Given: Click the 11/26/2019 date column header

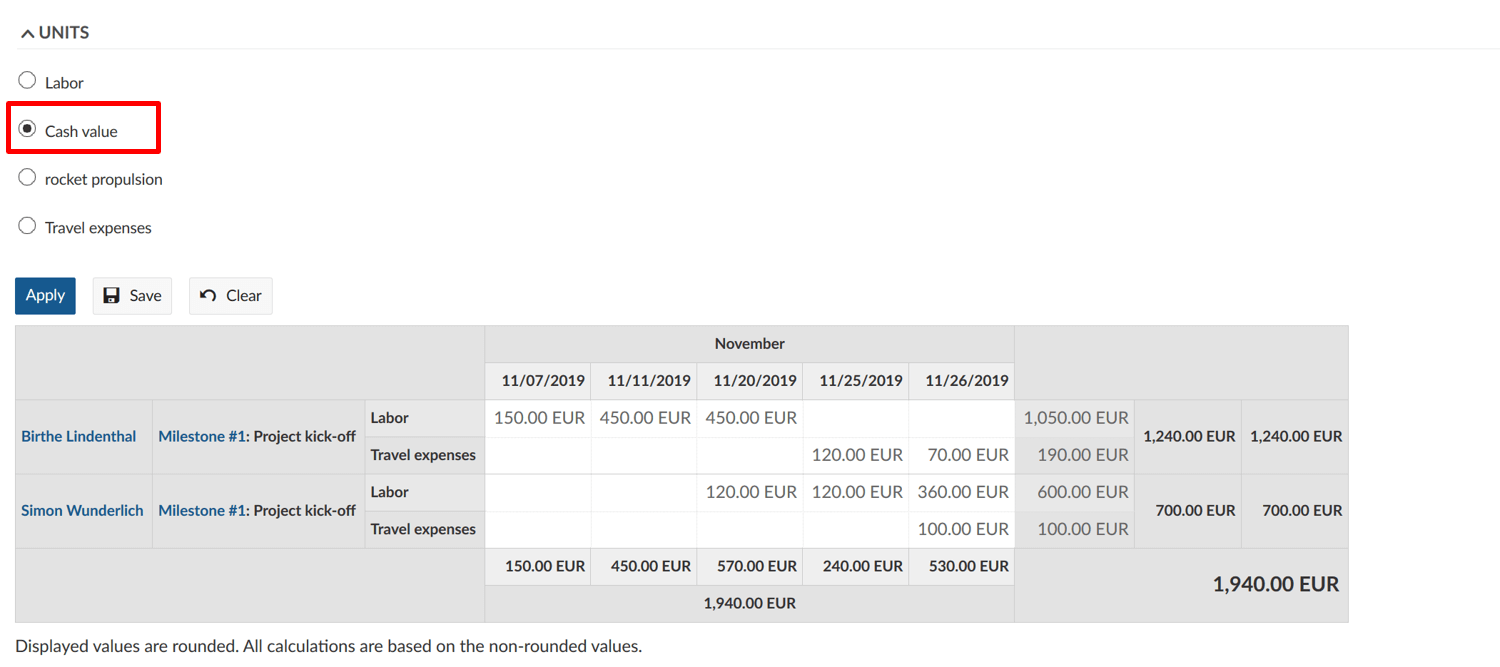Looking at the screenshot, I should 967,380.
